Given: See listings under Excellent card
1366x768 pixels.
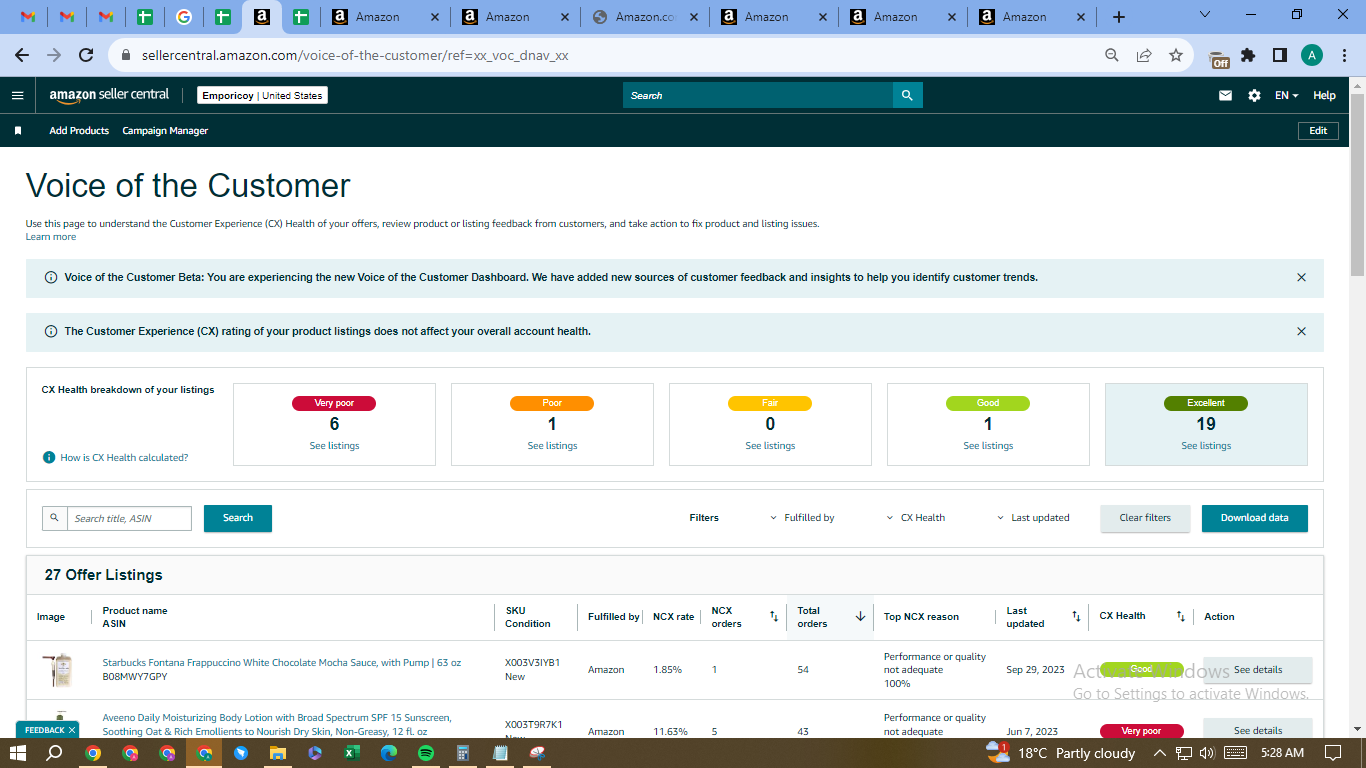Looking at the screenshot, I should 1206,446.
